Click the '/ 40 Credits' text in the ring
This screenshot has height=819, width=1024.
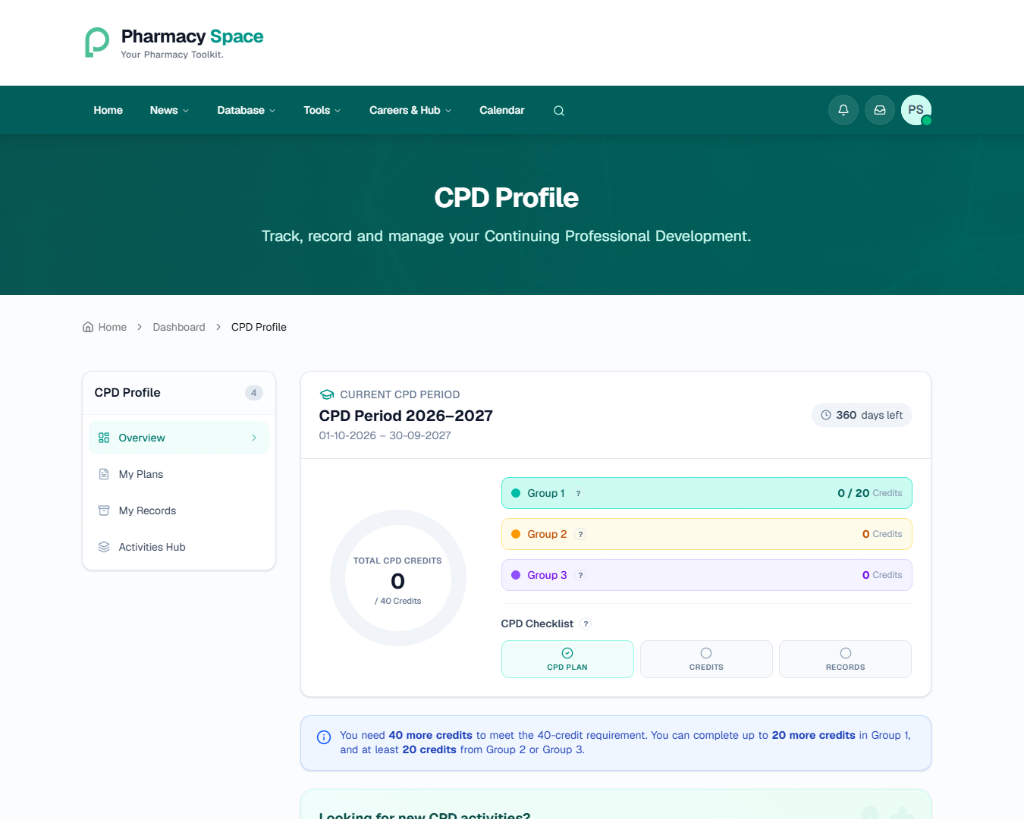398,601
